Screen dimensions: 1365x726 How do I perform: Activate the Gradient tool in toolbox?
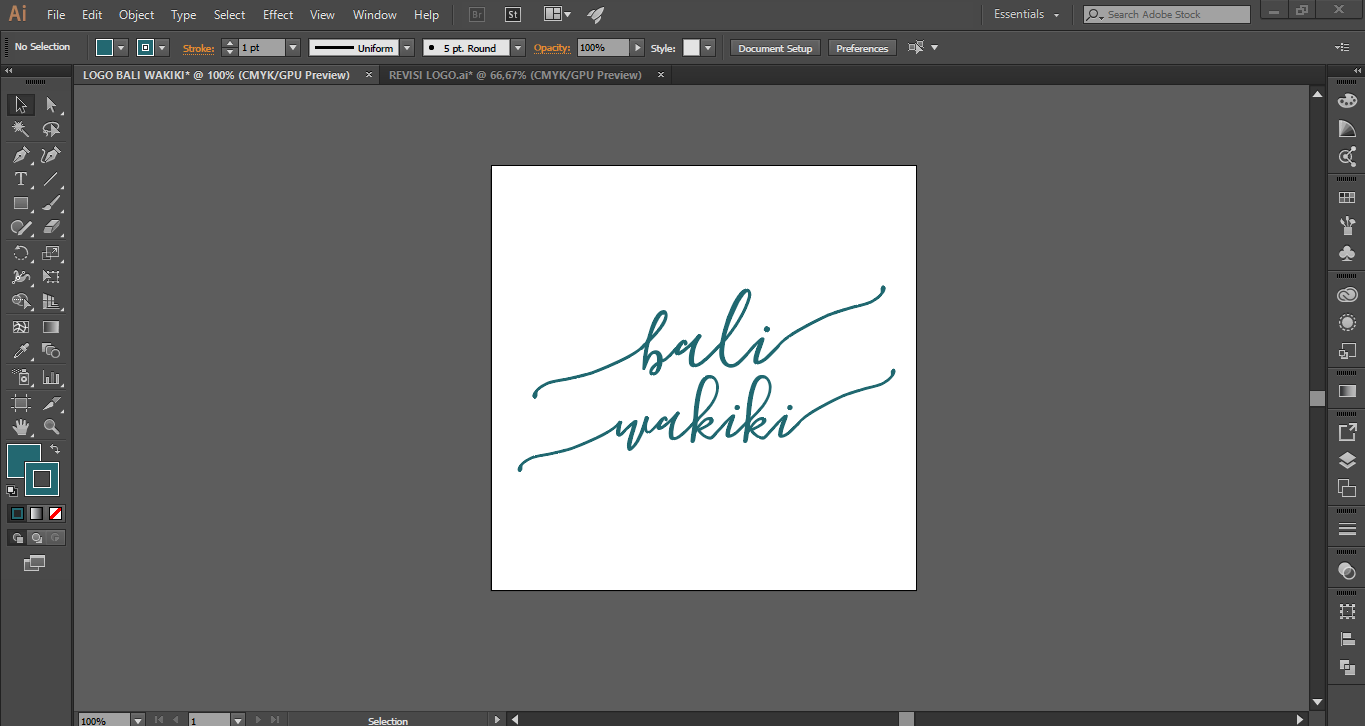tap(52, 327)
